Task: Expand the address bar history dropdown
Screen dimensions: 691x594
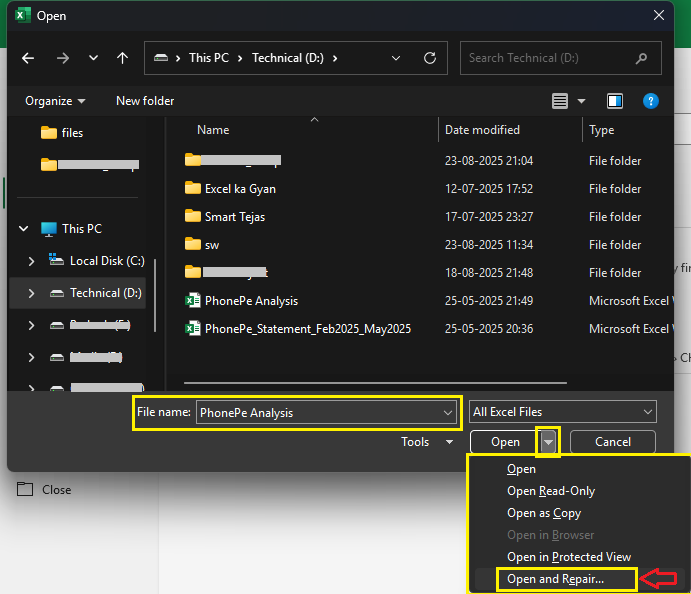Action: [396, 58]
